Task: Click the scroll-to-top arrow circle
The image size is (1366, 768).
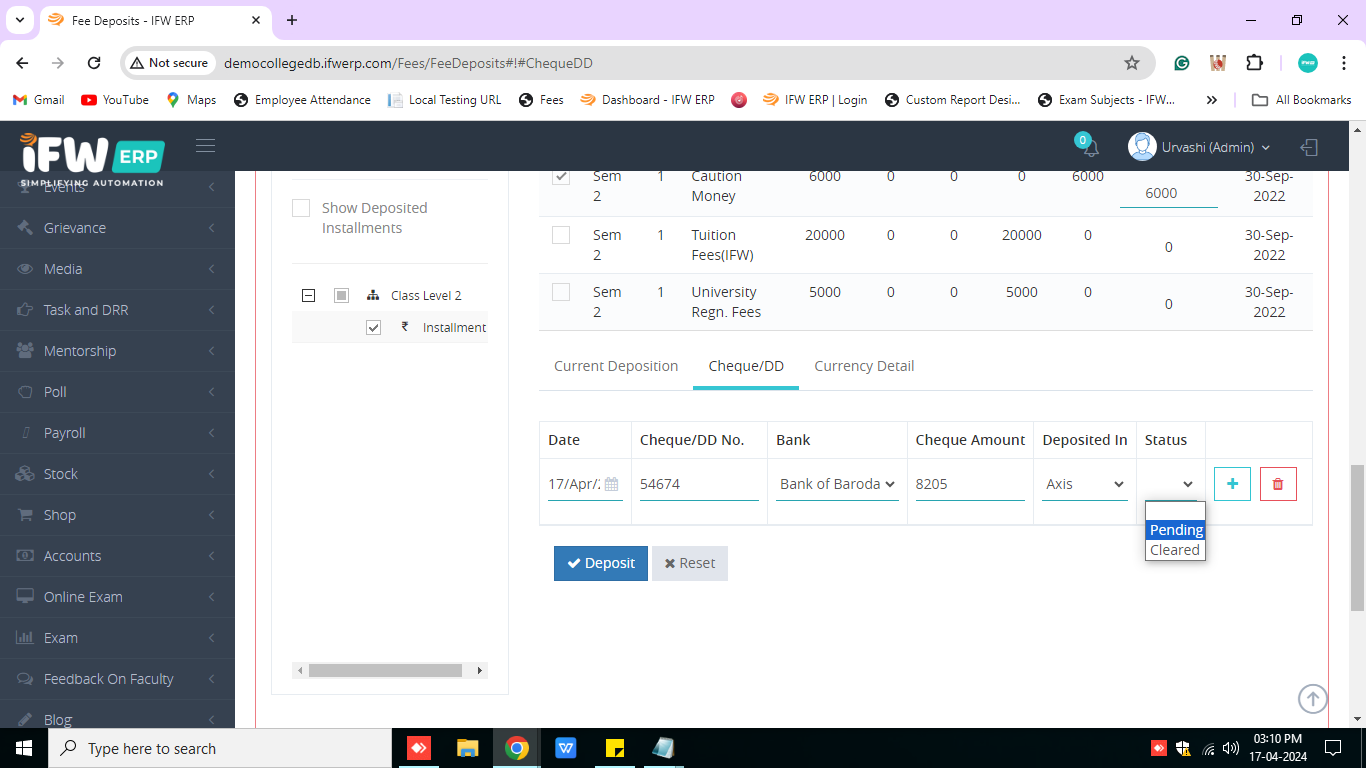Action: click(1313, 699)
